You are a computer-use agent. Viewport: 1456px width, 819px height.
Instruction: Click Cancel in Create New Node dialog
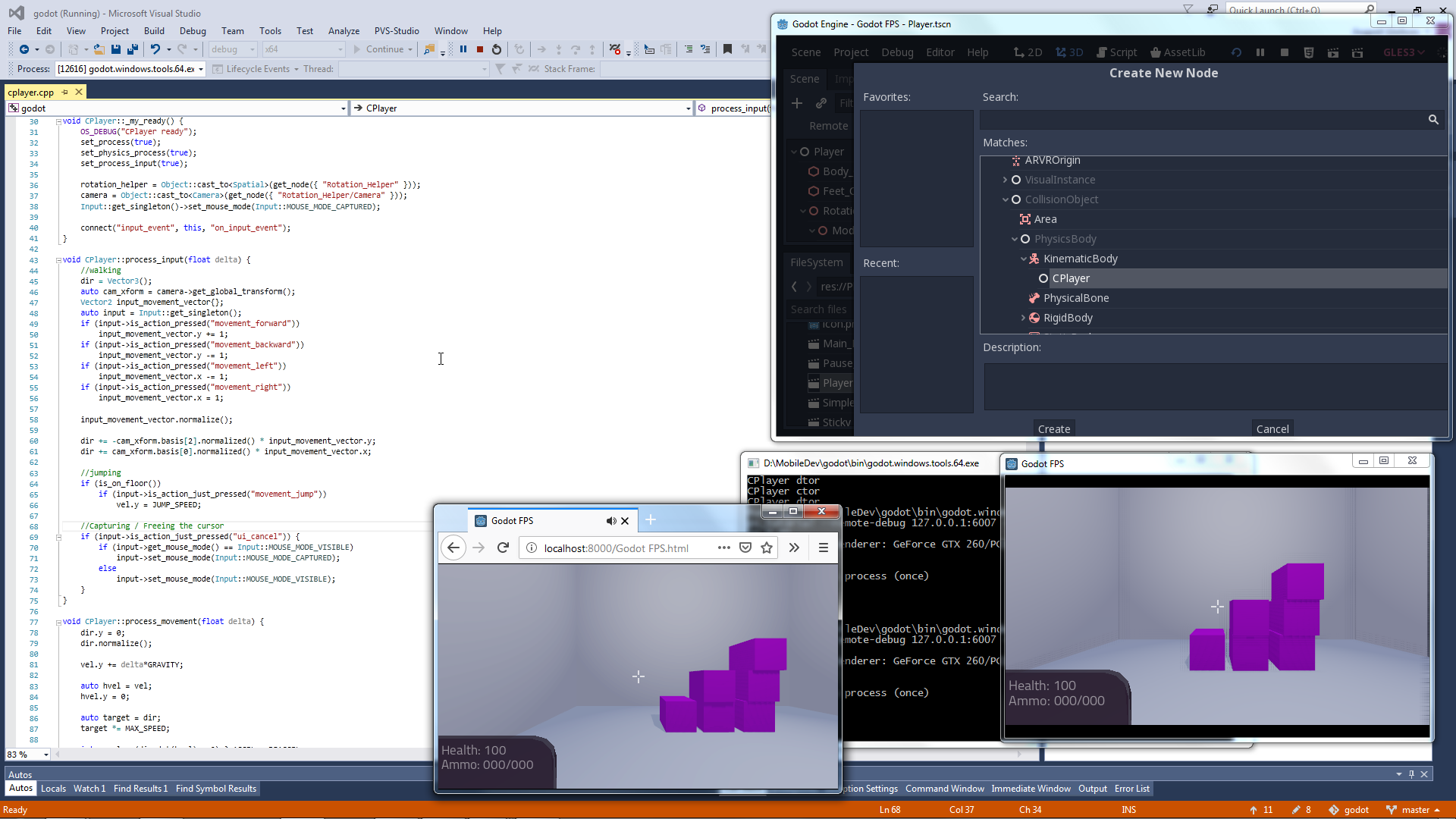pos(1272,428)
